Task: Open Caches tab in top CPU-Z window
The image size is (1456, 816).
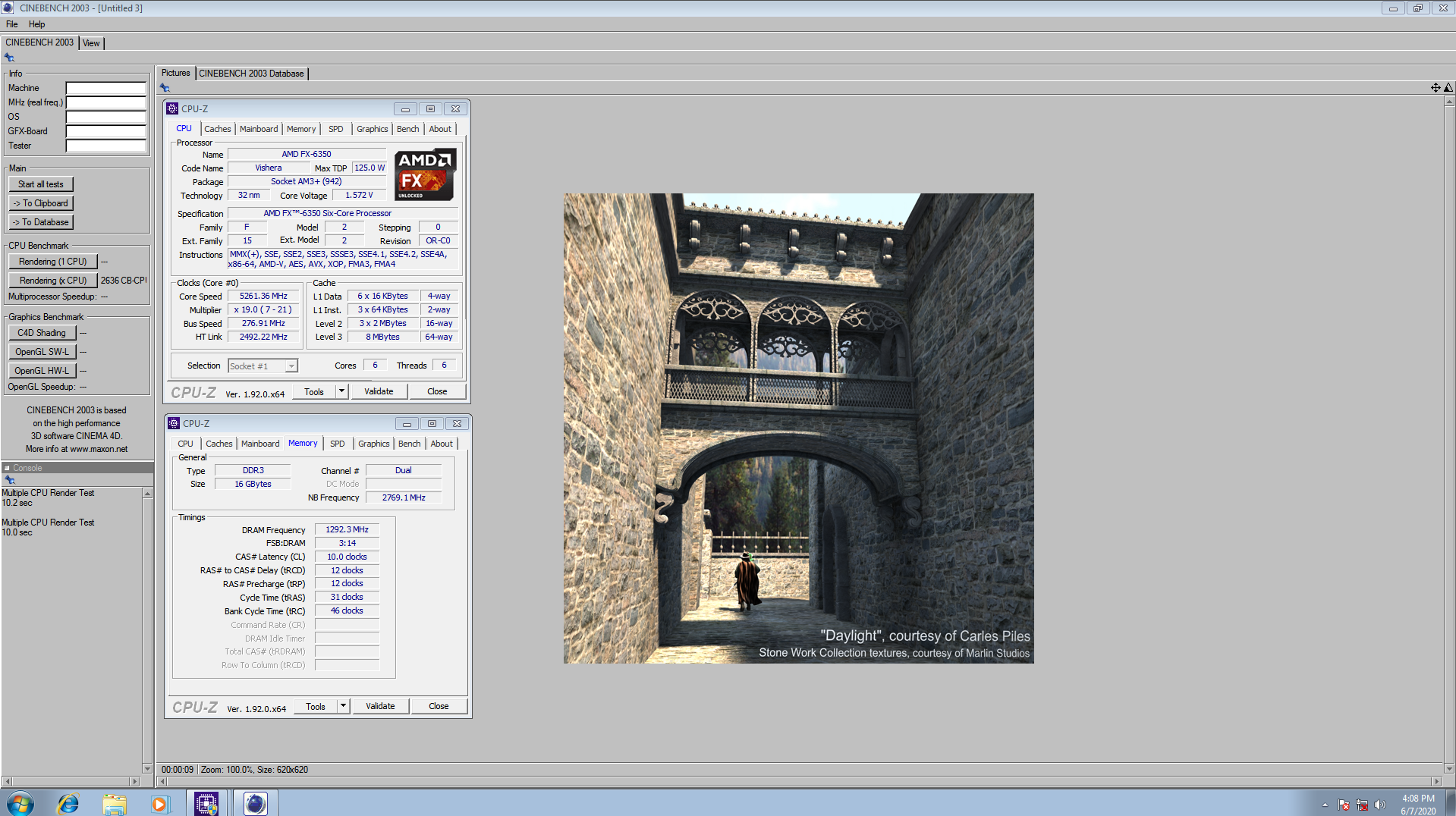Action: point(218,129)
